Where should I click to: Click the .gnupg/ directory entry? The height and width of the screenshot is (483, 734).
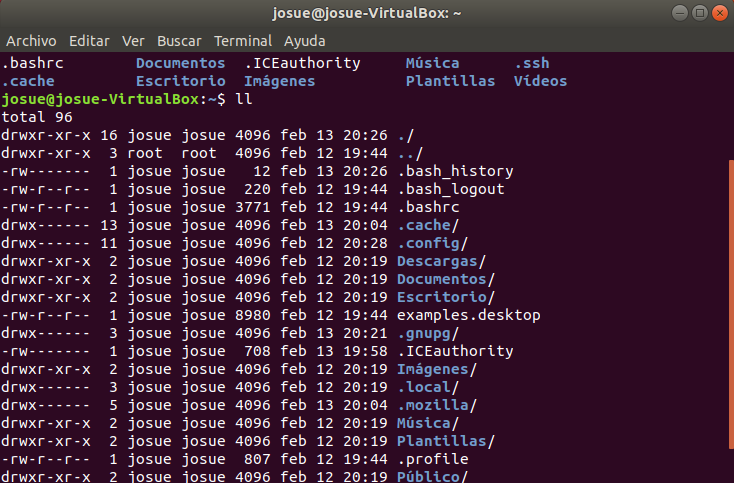click(428, 333)
